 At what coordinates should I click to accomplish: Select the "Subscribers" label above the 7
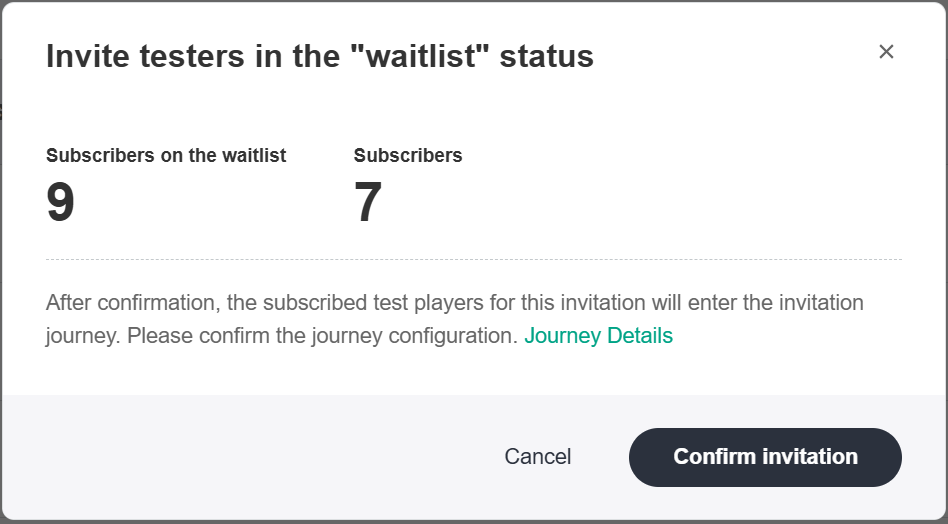pos(408,156)
